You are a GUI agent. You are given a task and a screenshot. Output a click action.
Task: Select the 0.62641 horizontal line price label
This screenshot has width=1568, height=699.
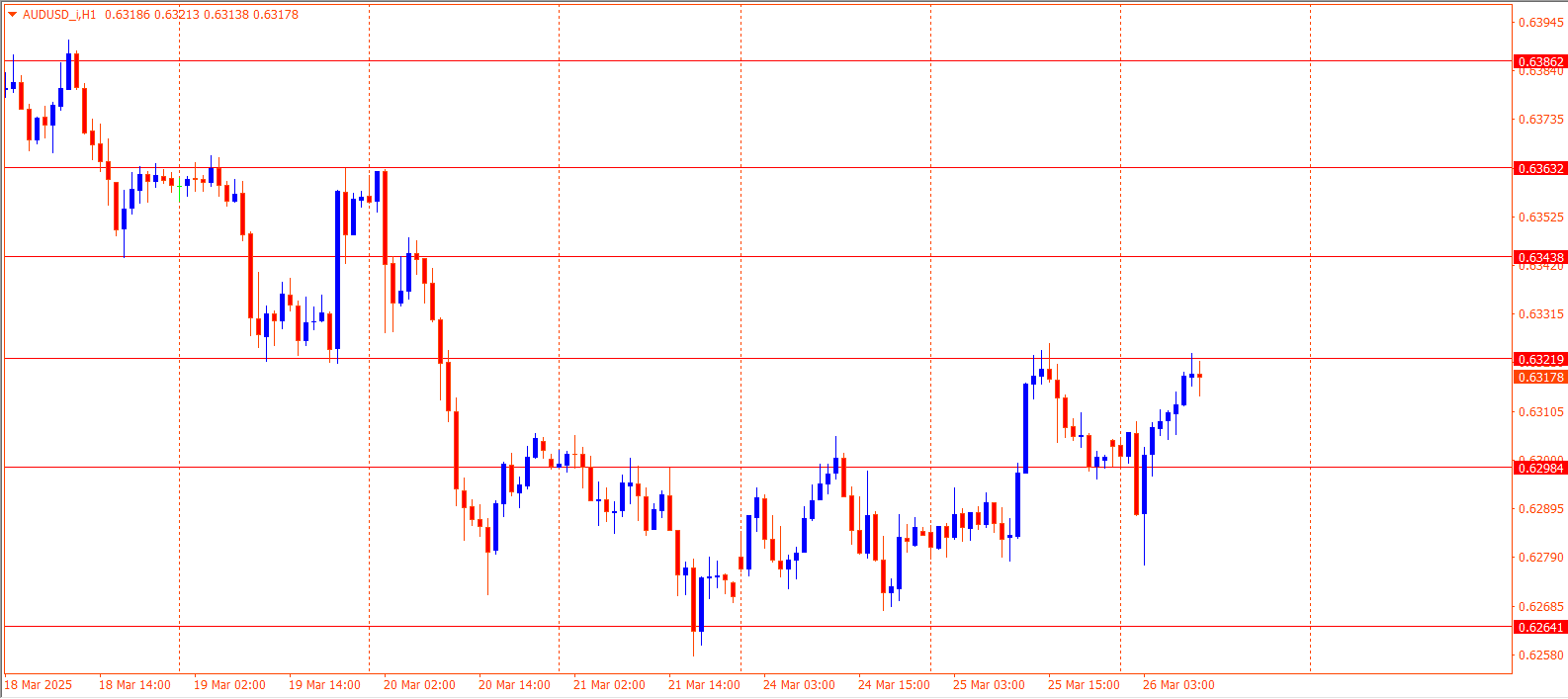(1540, 627)
